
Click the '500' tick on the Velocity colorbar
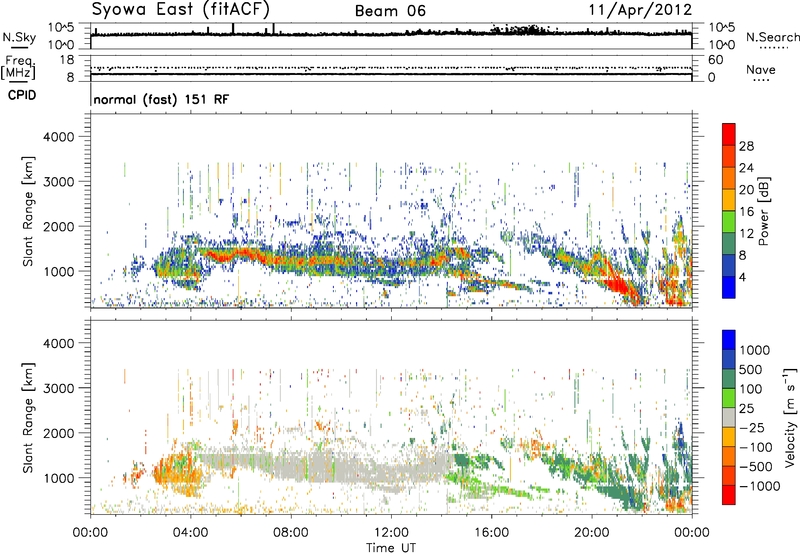click(751, 369)
